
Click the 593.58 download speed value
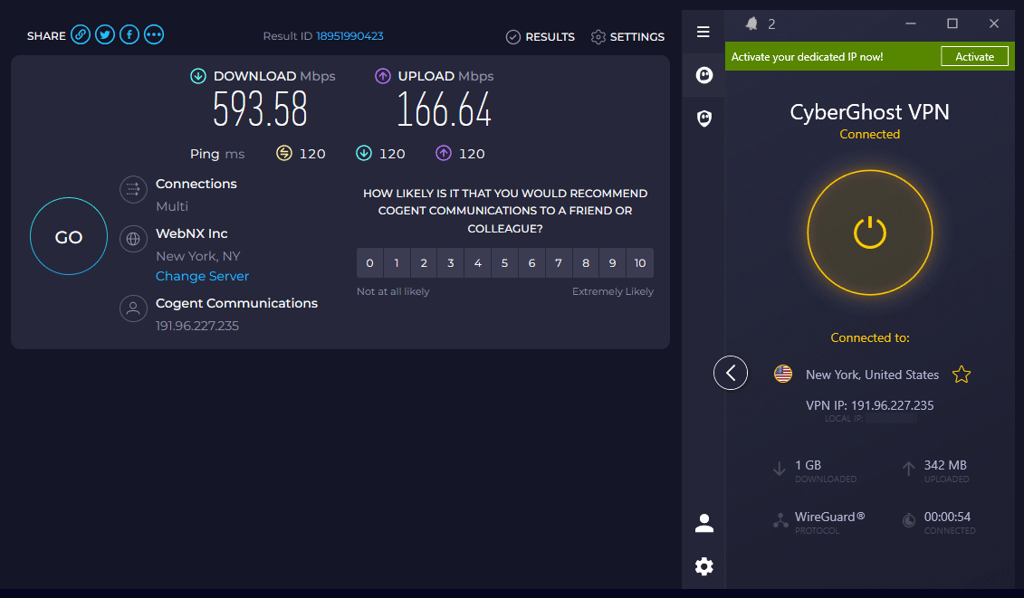coord(260,109)
